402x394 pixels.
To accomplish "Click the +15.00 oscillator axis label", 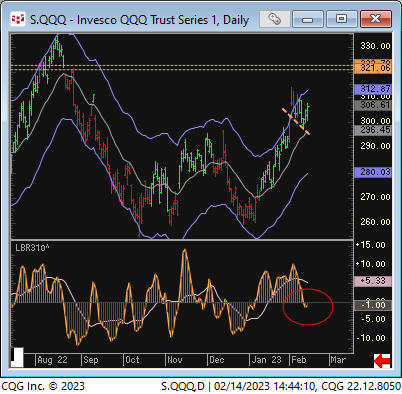I will click(x=371, y=245).
